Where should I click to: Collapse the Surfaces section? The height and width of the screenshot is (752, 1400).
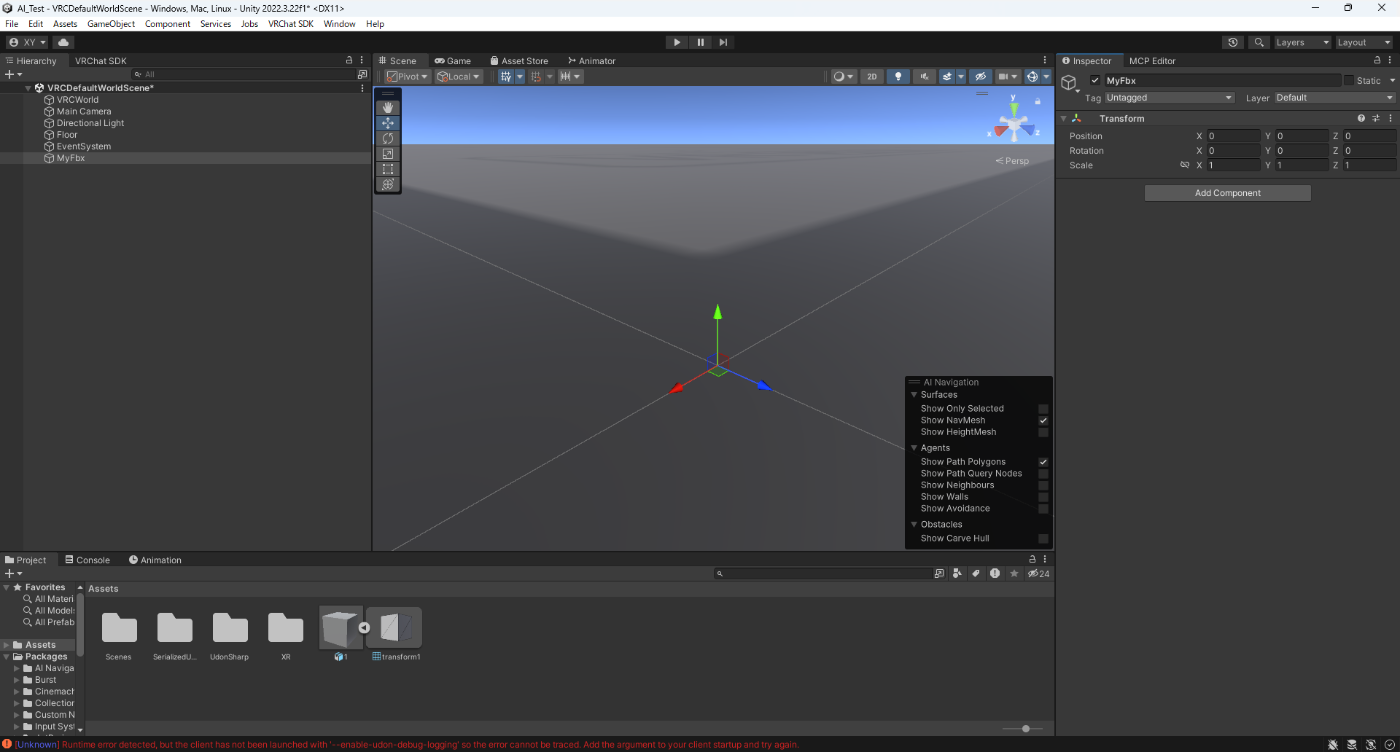click(913, 395)
